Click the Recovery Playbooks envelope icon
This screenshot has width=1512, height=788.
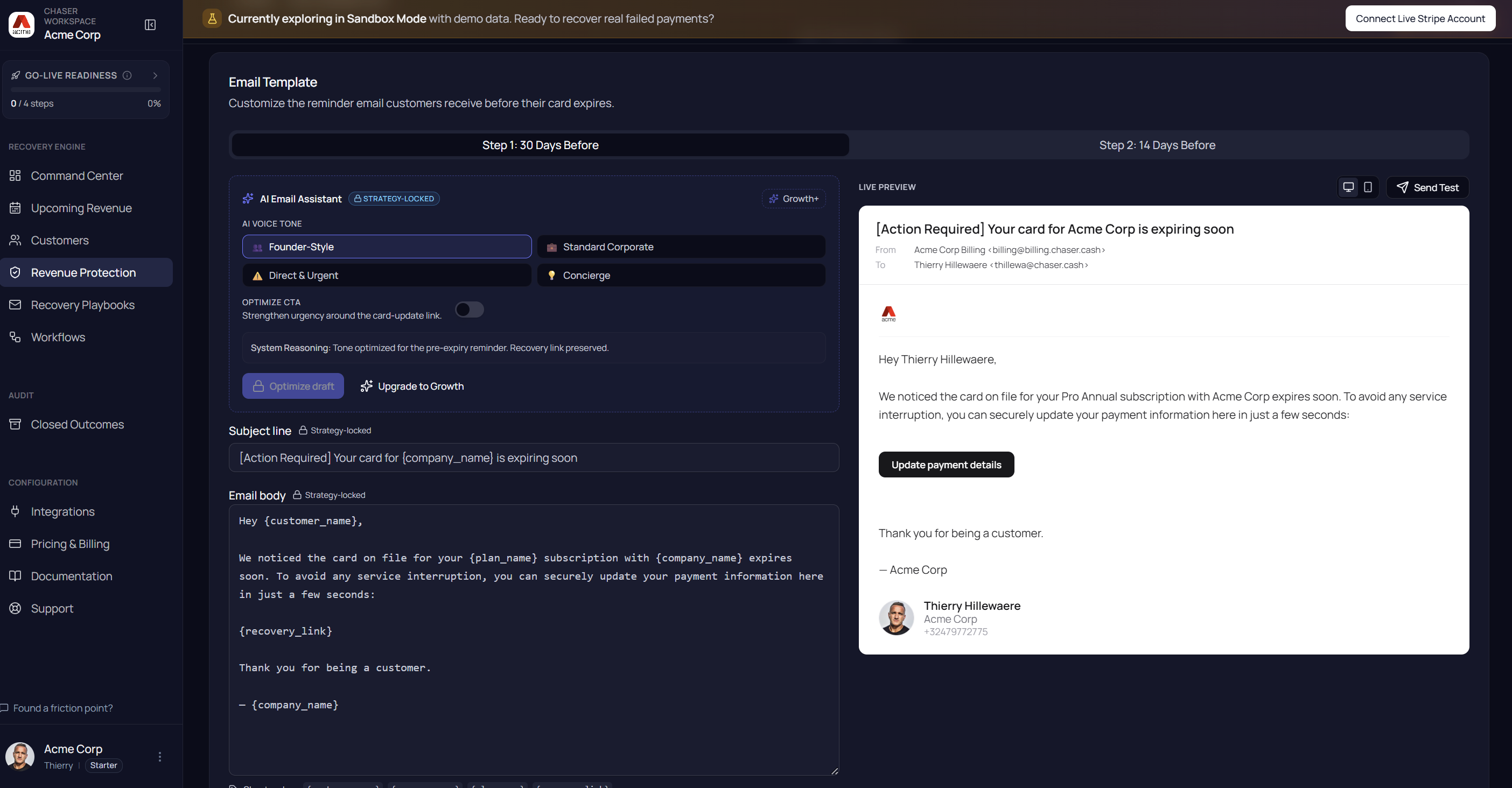pos(15,305)
